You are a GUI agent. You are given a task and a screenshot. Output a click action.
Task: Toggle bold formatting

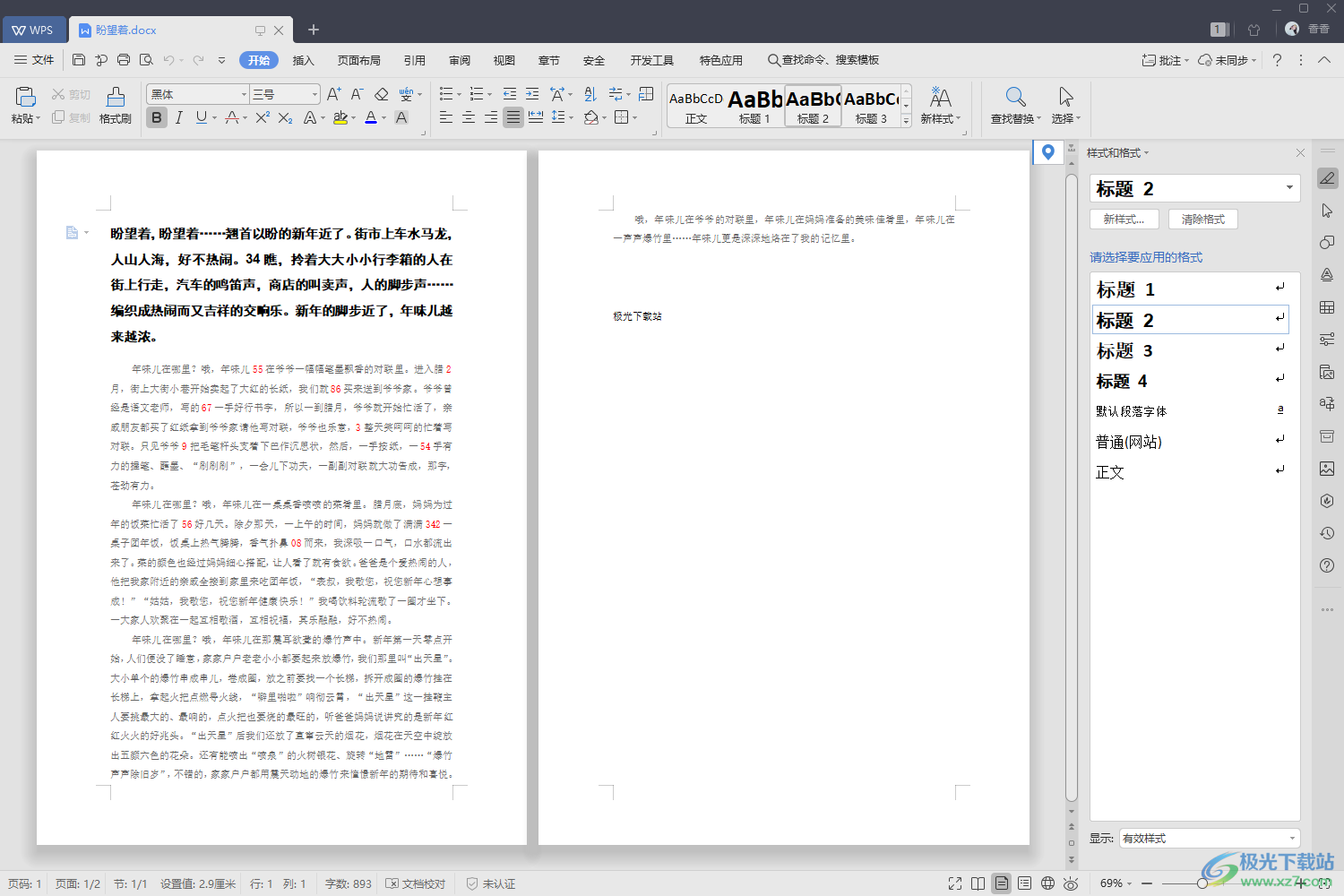pyautogui.click(x=157, y=117)
